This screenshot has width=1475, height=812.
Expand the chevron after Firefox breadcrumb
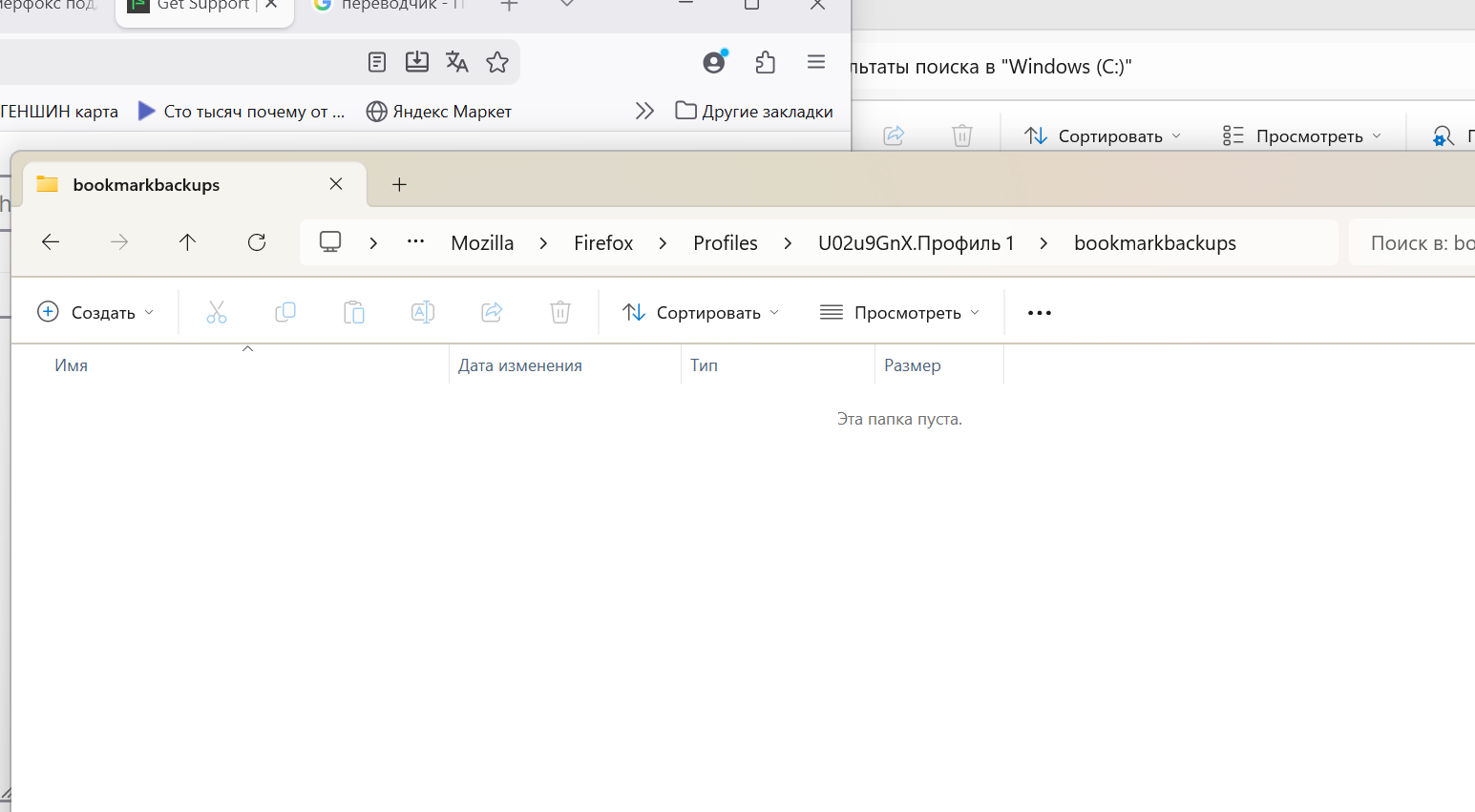(663, 243)
